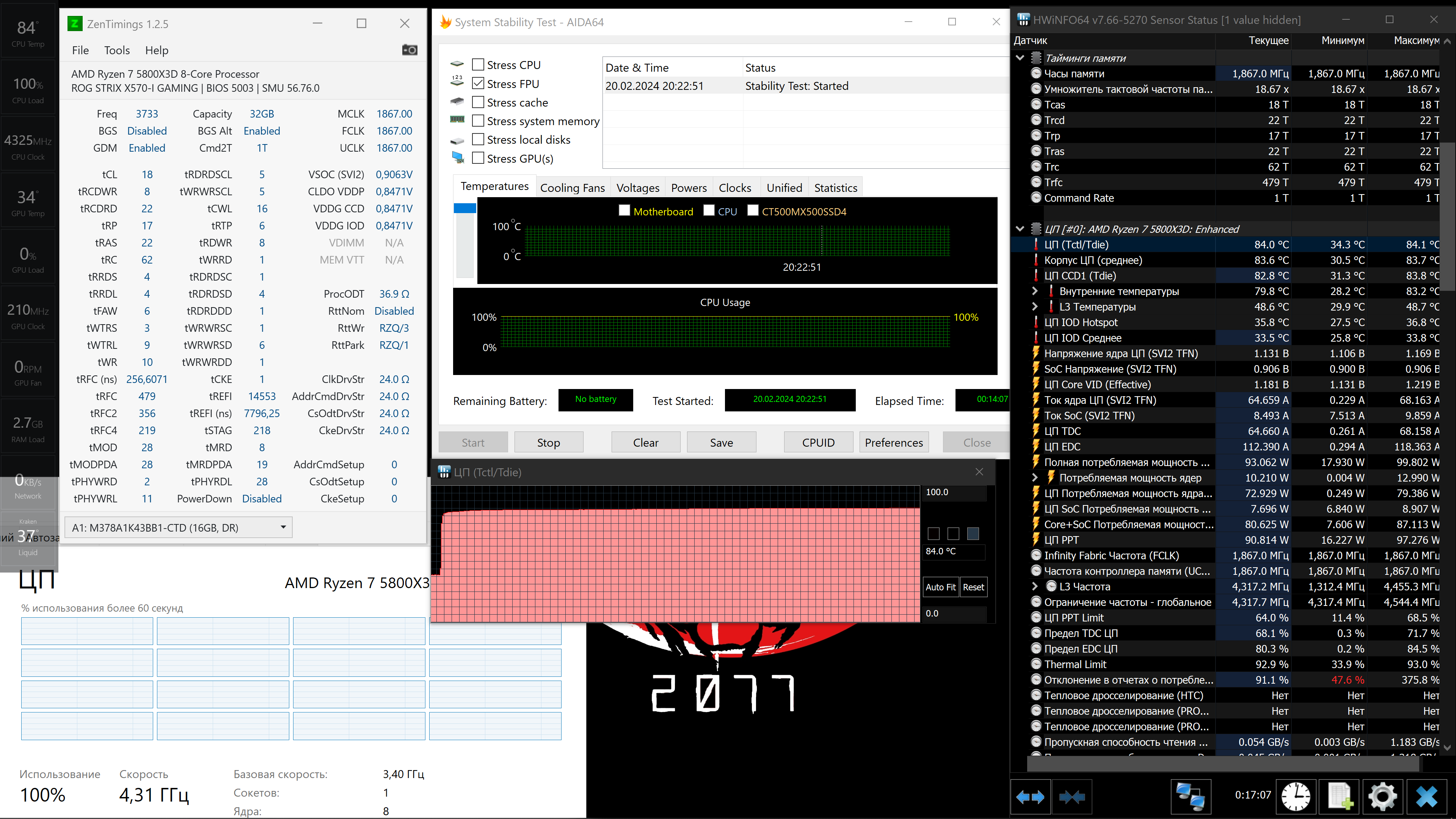The width and height of the screenshot is (1456, 819).
Task: Click the ZenTimings screenshot camera icon
Action: [409, 50]
